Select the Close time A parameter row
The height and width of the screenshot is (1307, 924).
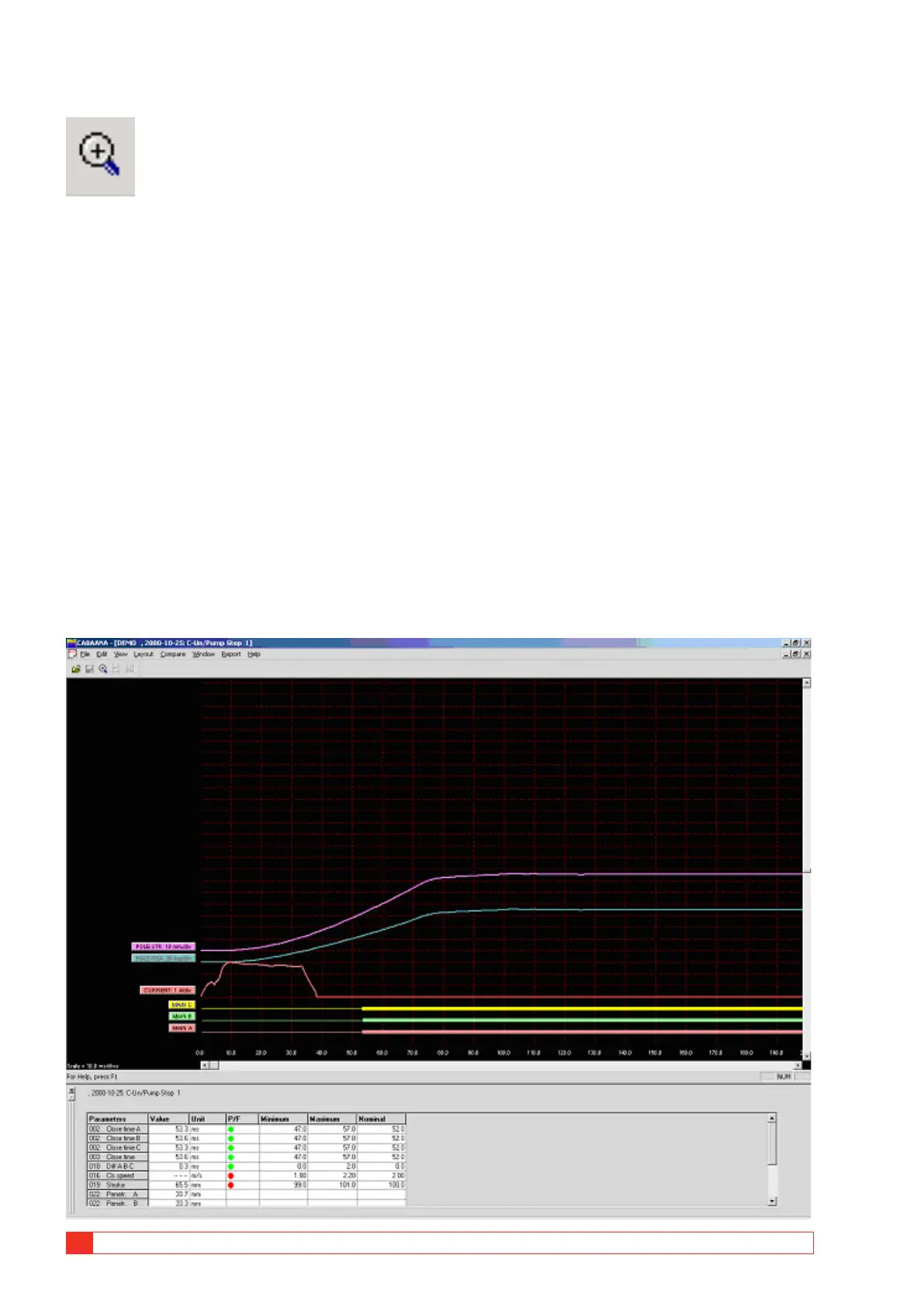click(x=246, y=1129)
